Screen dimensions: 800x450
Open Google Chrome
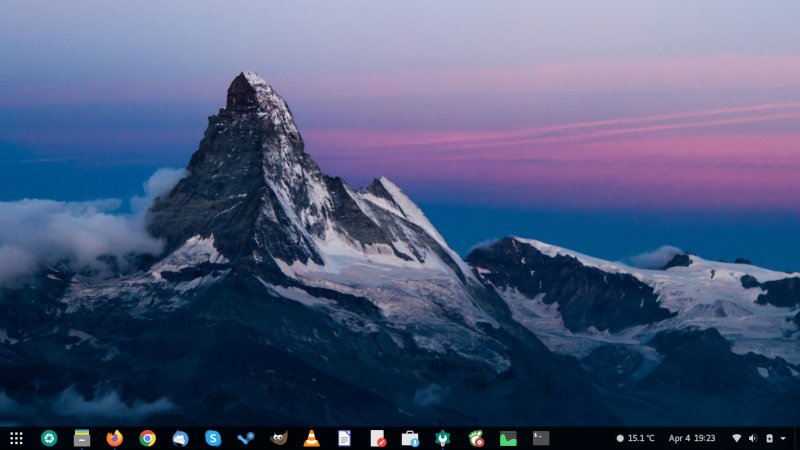[148, 438]
